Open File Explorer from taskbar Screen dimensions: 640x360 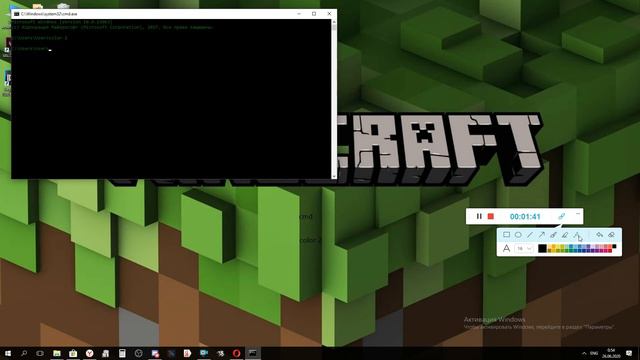pos(57,353)
